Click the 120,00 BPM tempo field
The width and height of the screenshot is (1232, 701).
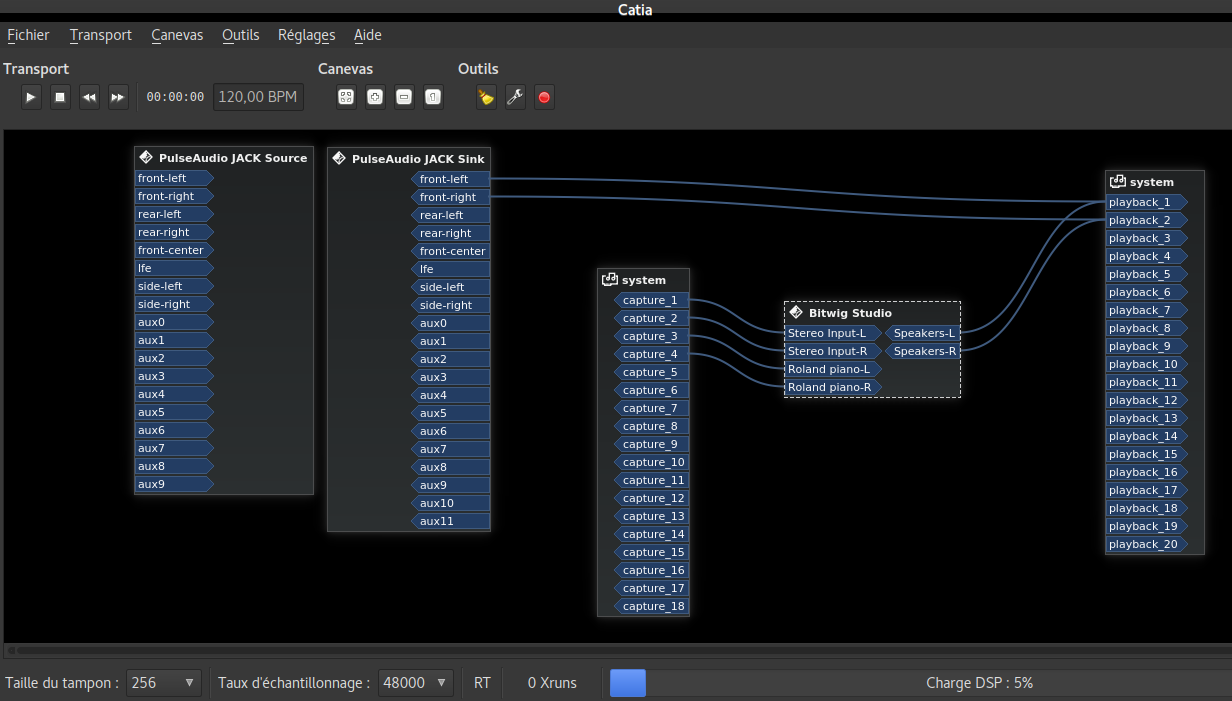click(257, 97)
